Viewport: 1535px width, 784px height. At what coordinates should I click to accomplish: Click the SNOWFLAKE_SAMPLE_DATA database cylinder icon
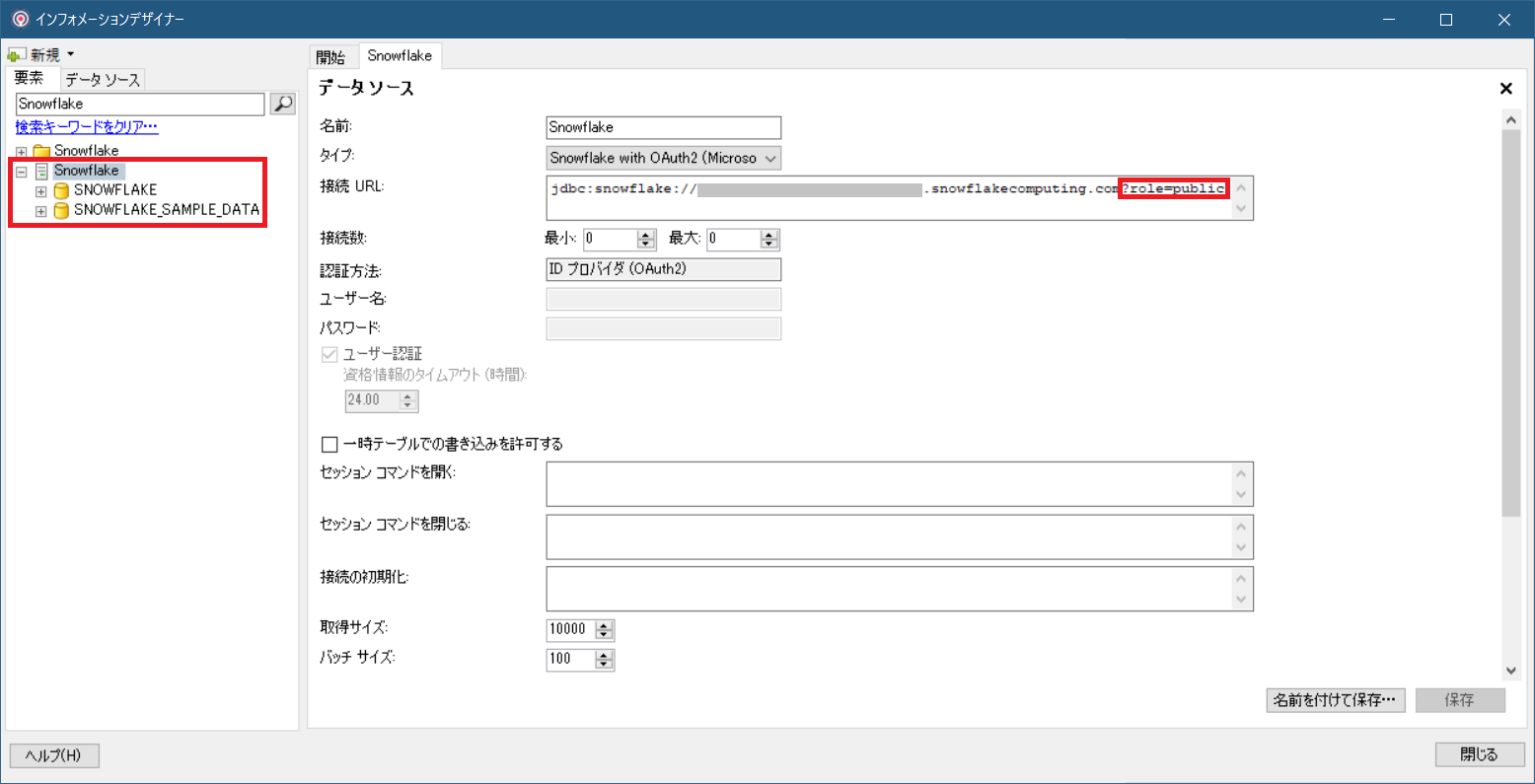point(61,210)
